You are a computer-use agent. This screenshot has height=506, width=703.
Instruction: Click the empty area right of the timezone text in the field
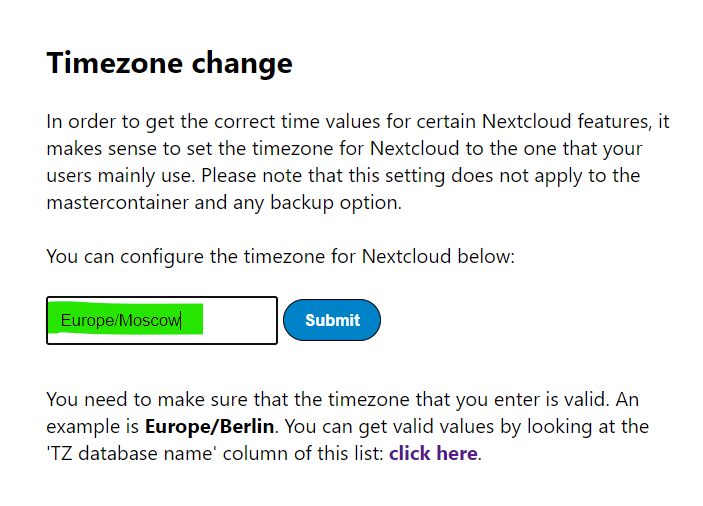[x=240, y=320]
